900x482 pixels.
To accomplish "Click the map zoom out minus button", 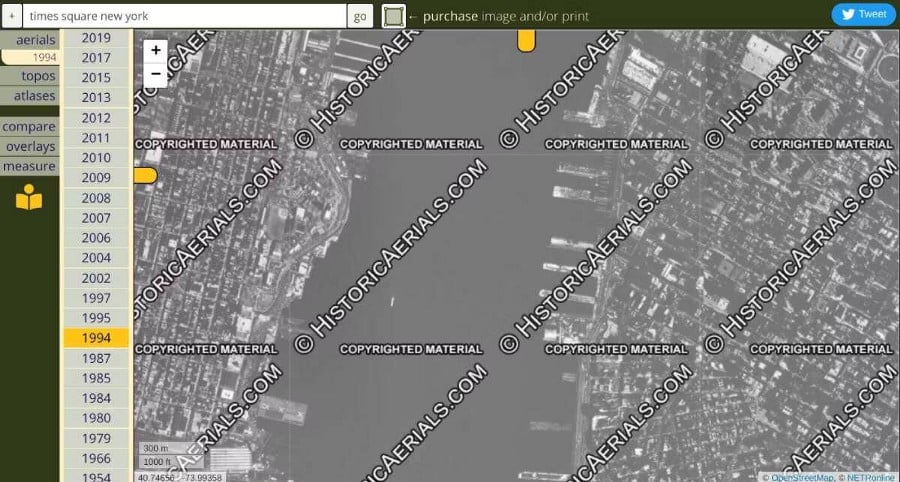I will pyautogui.click(x=156, y=74).
